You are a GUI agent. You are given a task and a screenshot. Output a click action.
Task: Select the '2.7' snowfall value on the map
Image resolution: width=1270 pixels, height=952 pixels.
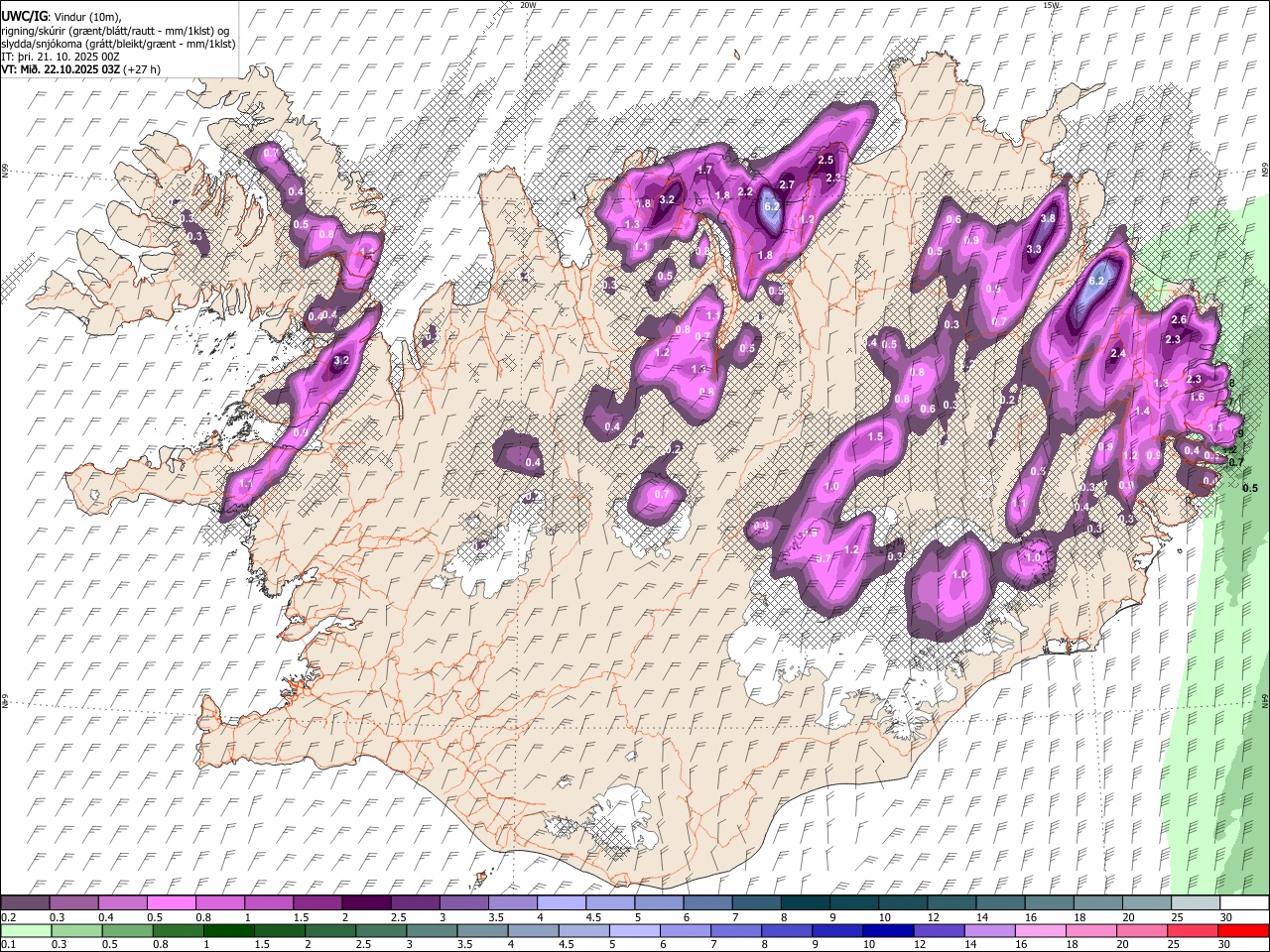tap(787, 184)
